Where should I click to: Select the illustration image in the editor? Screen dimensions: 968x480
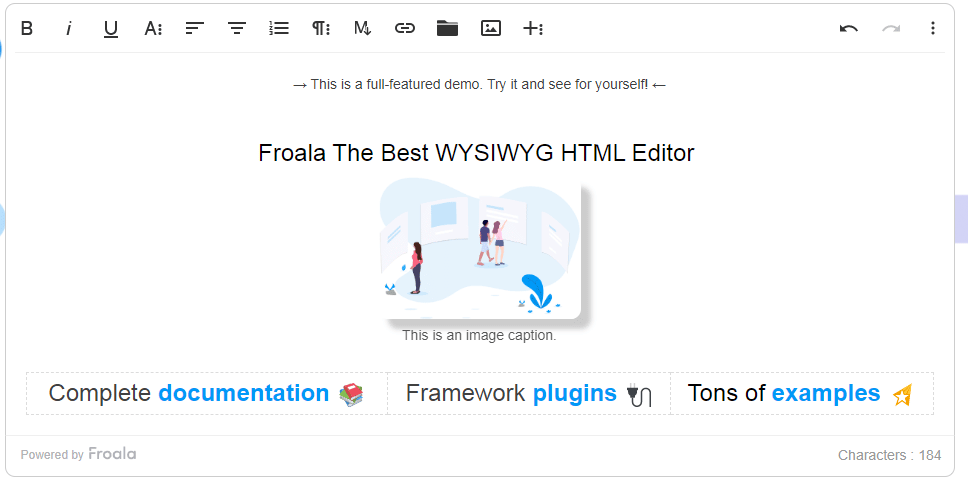pyautogui.click(x=480, y=249)
